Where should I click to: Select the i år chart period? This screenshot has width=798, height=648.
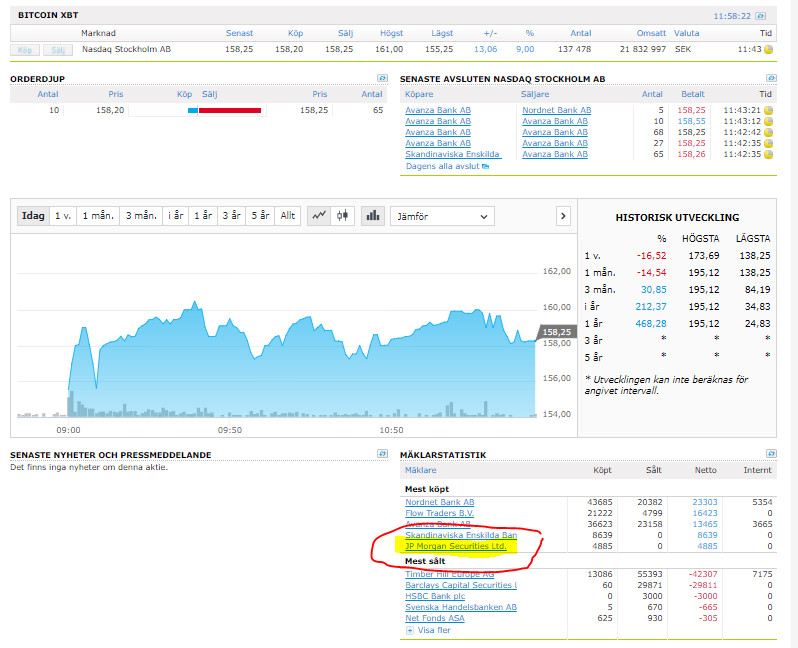point(176,216)
